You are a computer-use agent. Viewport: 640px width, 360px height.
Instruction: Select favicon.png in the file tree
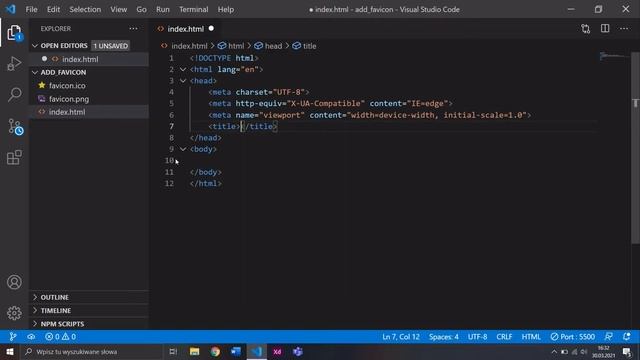coord(69,99)
